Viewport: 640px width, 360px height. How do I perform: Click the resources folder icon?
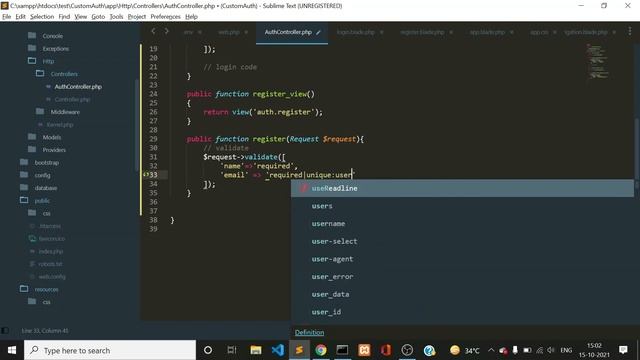[24, 289]
